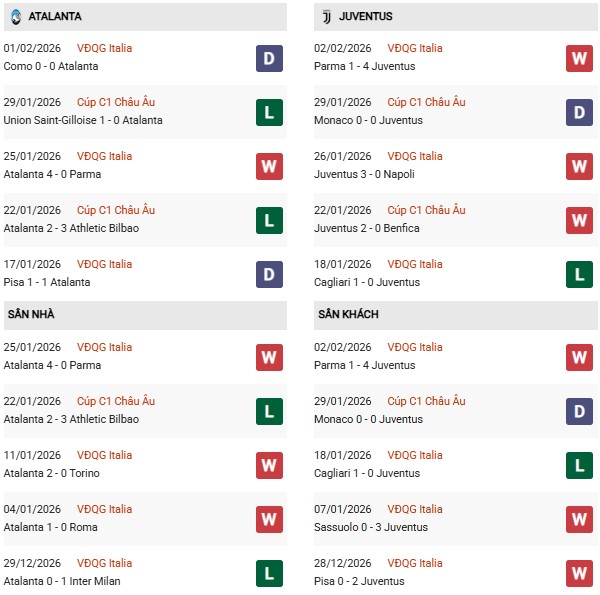Open the Atalanta 2 - 0 Torino match
Viewport: 600px width, 595px height.
[x=52, y=473]
